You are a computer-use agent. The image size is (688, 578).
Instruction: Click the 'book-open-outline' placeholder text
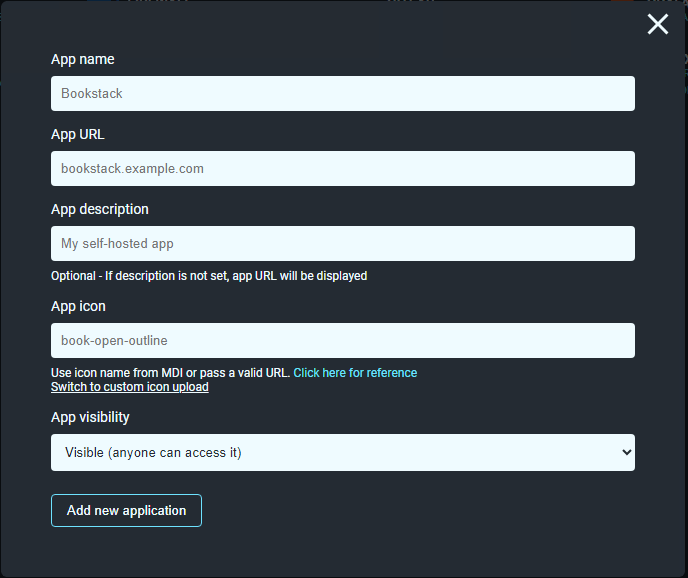coord(114,341)
